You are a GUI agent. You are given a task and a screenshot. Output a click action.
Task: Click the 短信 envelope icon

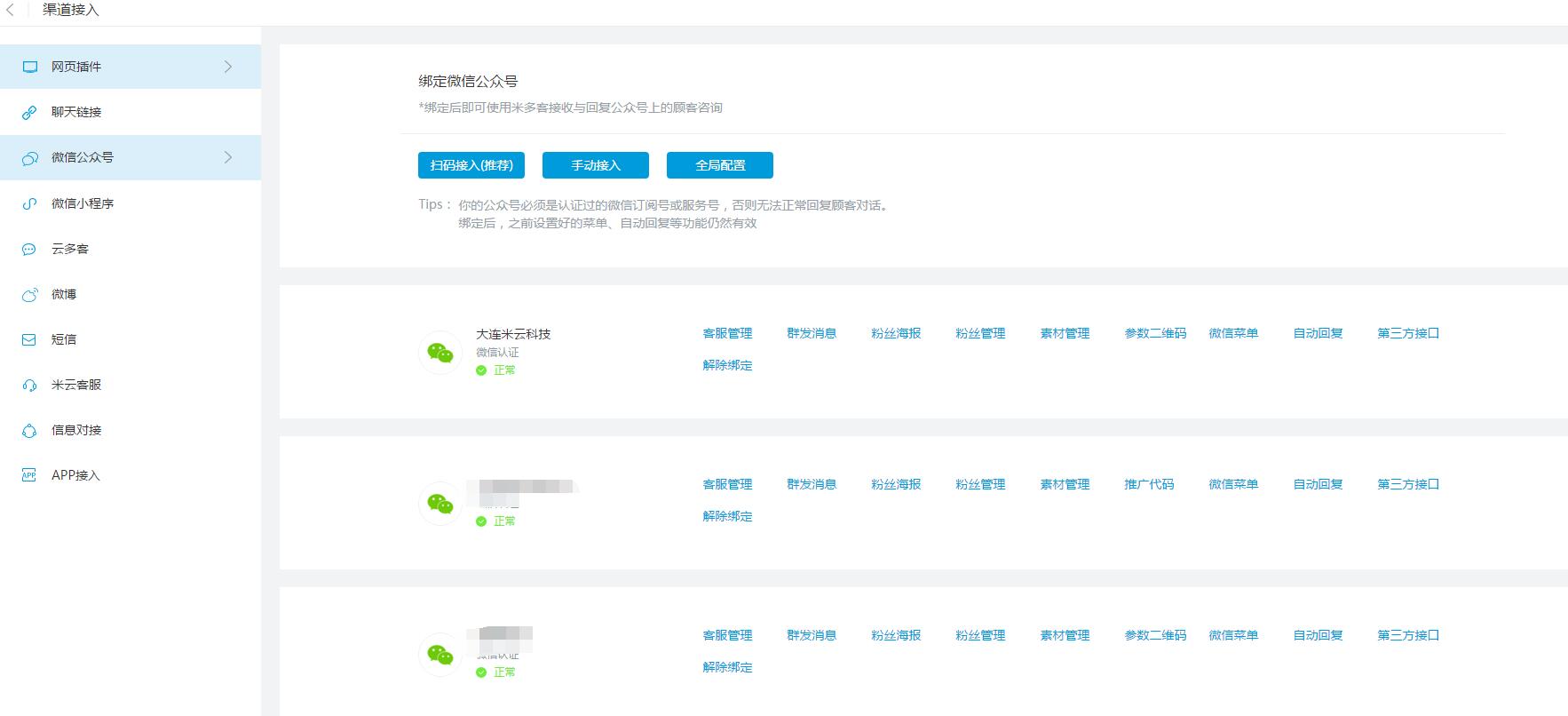pos(29,340)
